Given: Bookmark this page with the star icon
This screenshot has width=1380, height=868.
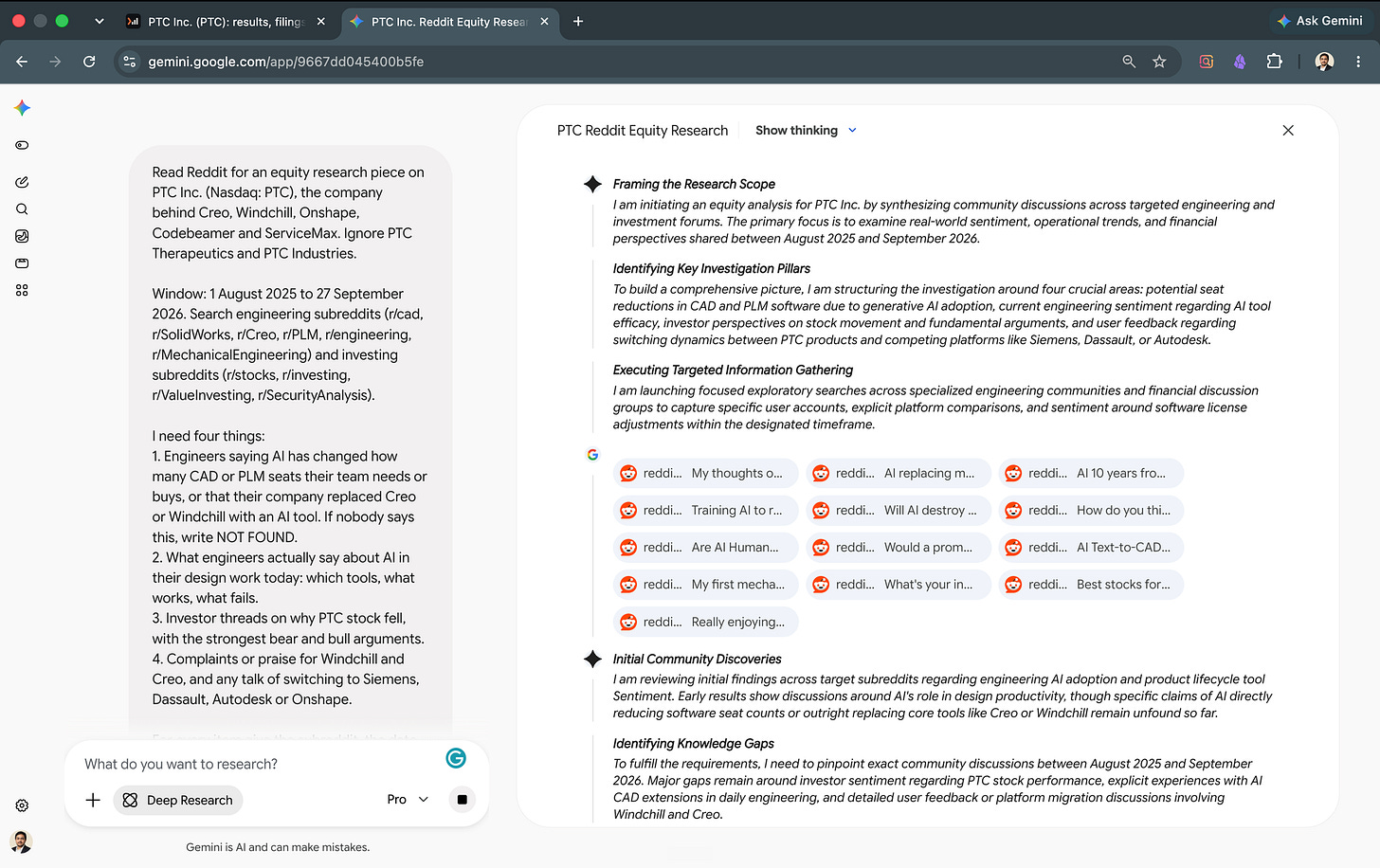Looking at the screenshot, I should point(1159,62).
